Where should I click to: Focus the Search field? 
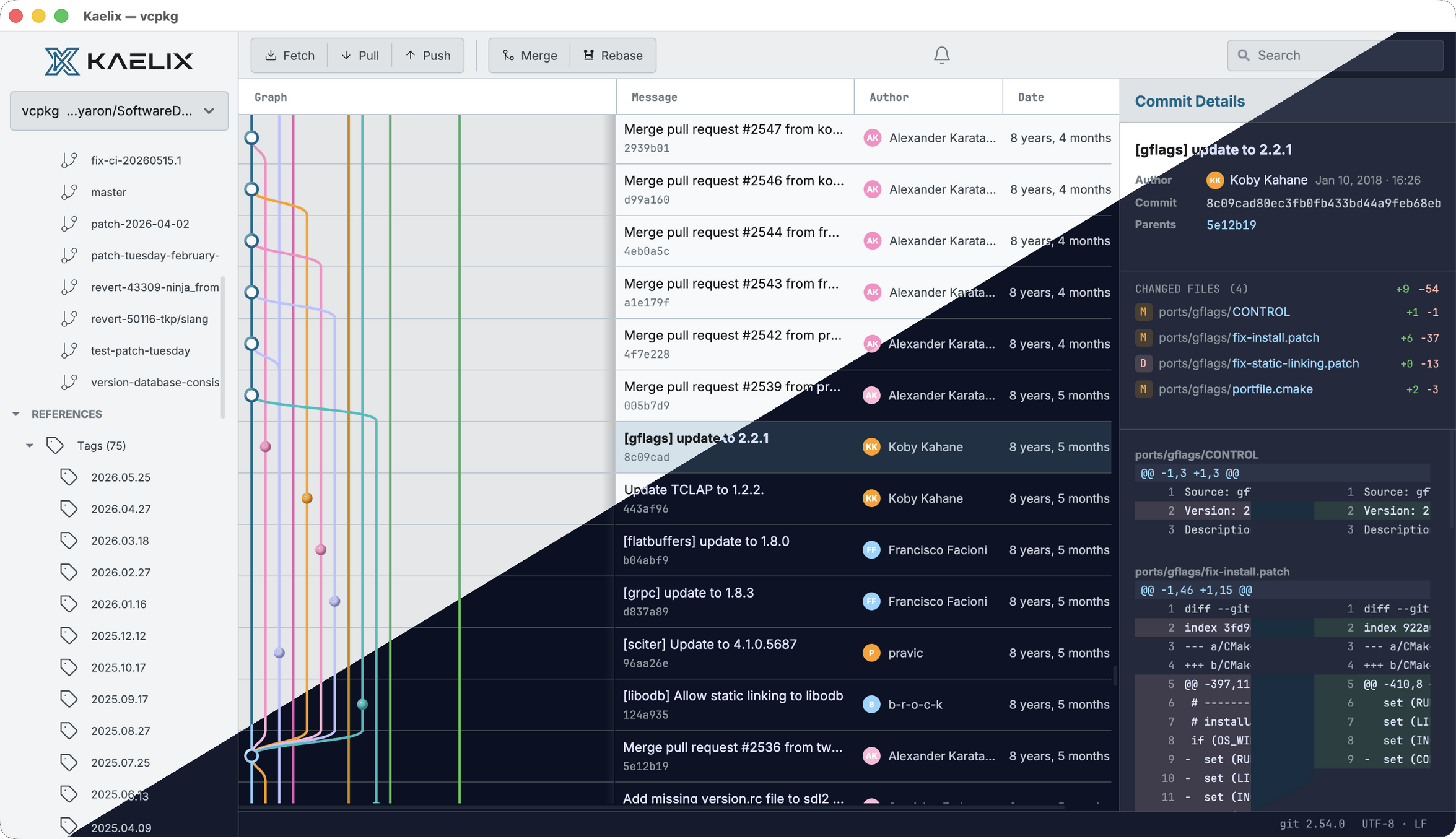pyautogui.click(x=1335, y=56)
